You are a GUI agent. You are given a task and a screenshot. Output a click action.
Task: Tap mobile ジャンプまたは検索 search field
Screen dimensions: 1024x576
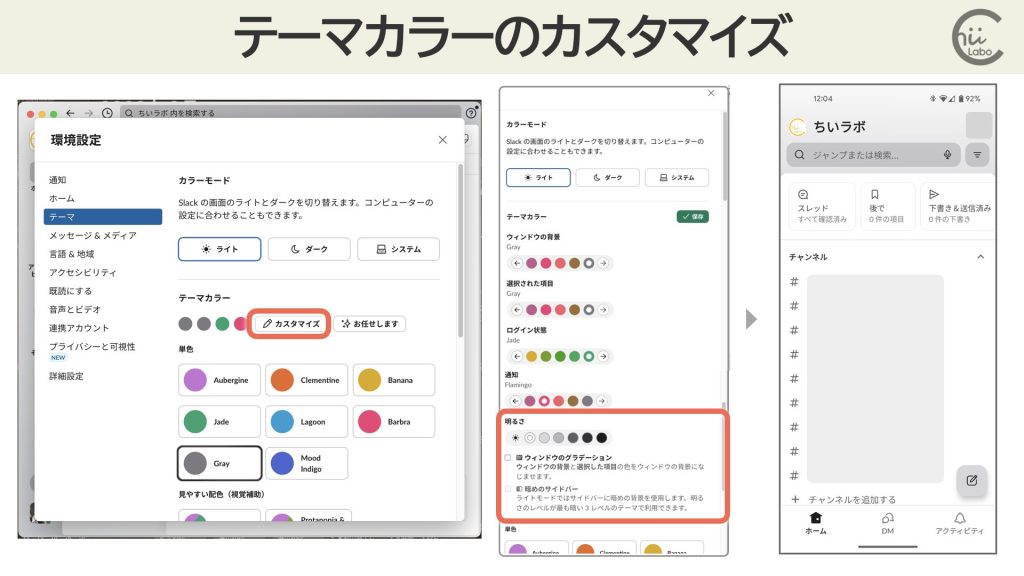tap(873, 155)
